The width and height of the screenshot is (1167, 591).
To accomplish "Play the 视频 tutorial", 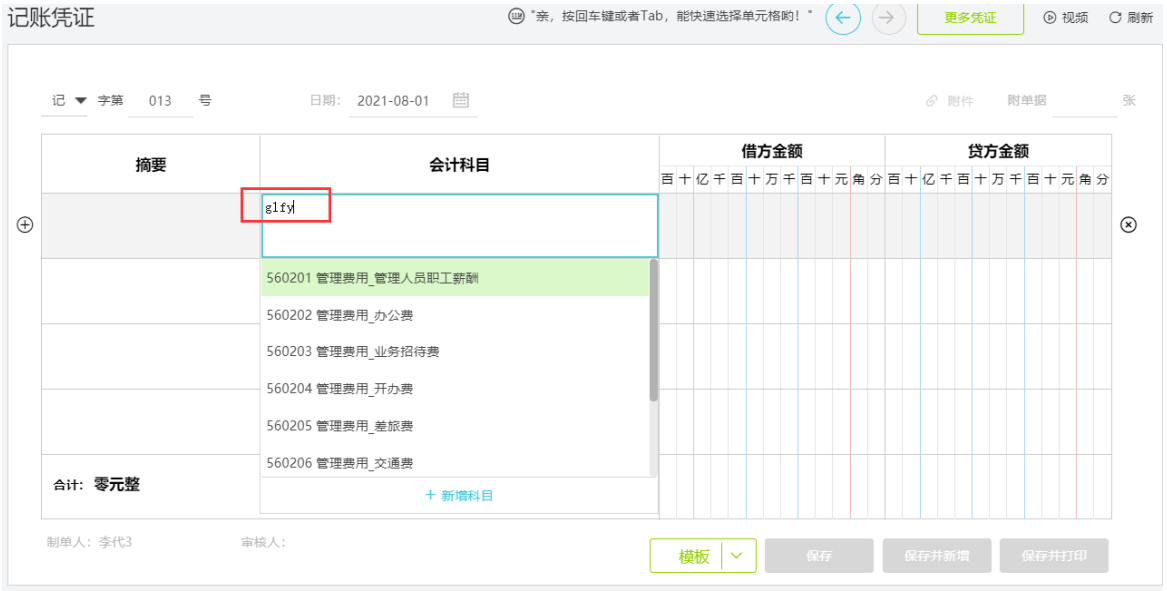I will point(1066,18).
